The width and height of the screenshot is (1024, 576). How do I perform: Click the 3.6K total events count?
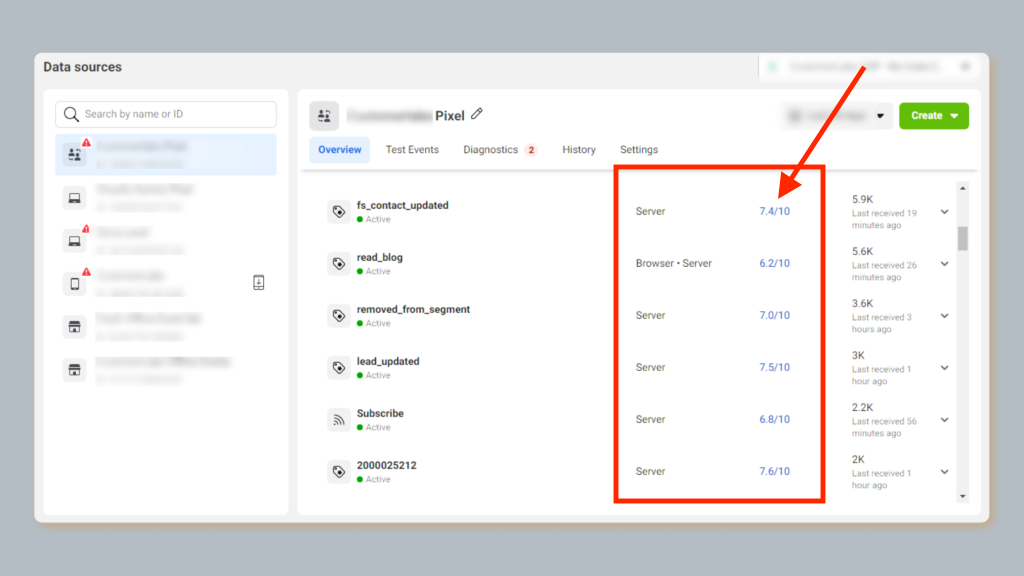(862, 303)
